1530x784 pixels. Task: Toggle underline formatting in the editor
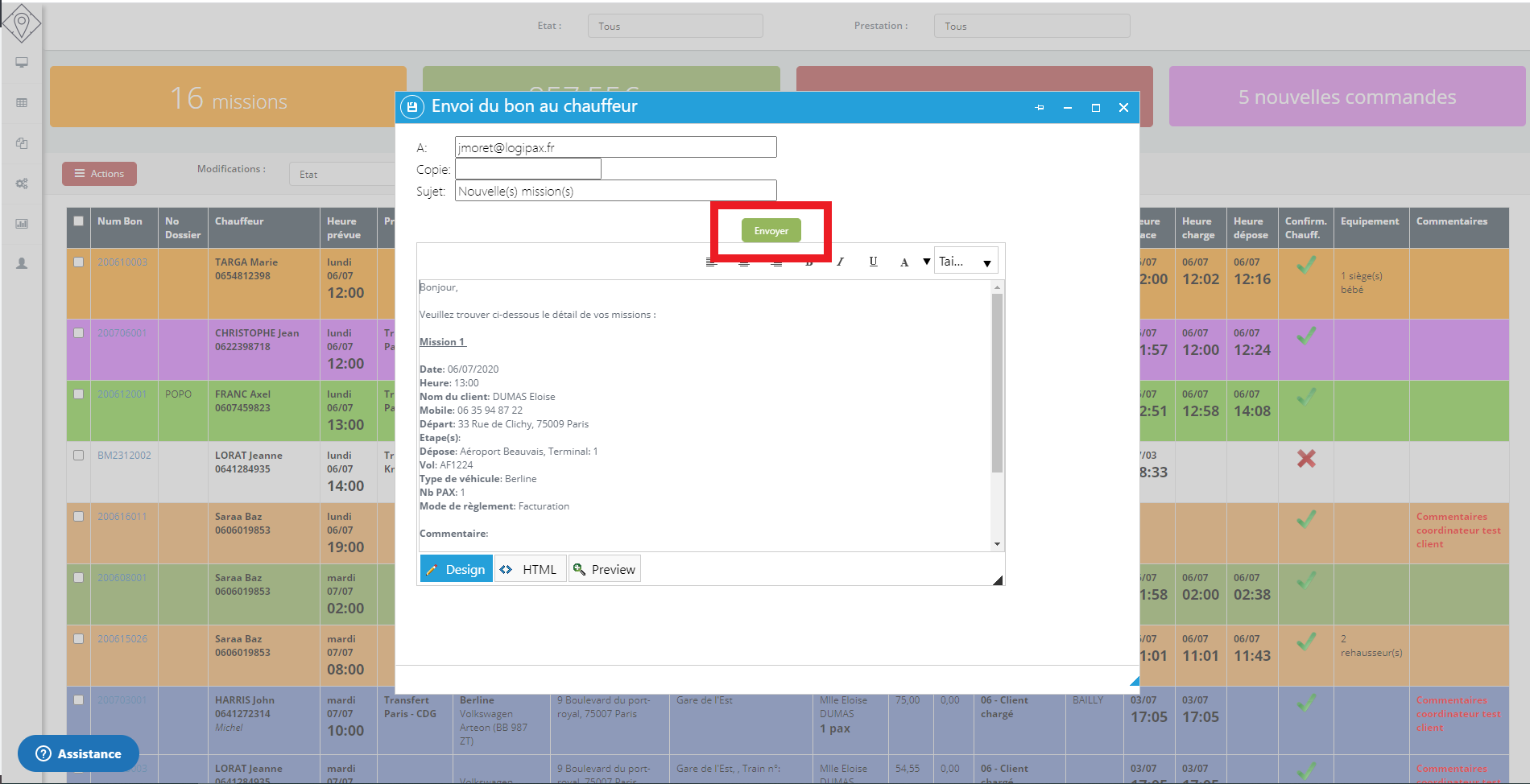click(873, 262)
